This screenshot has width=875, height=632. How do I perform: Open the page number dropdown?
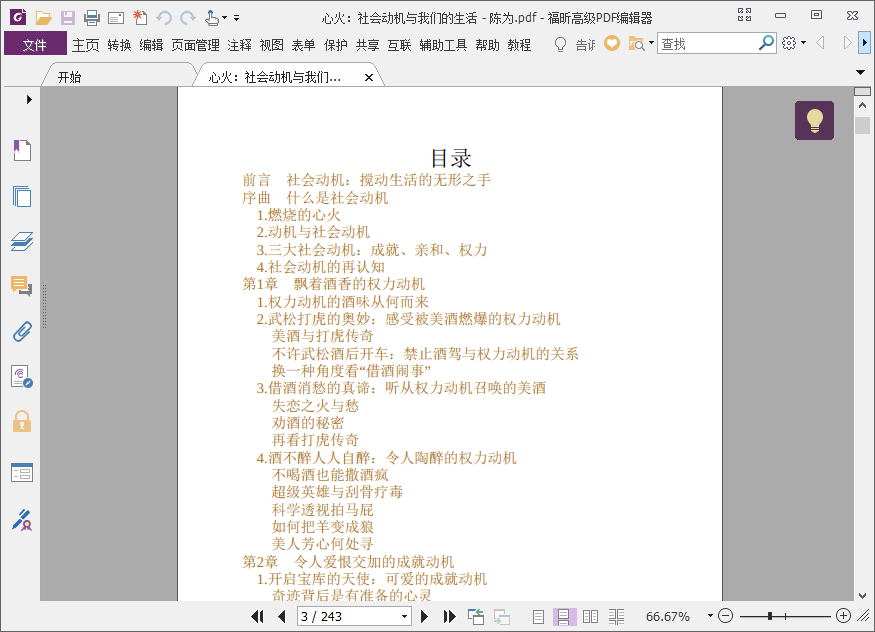(x=405, y=616)
